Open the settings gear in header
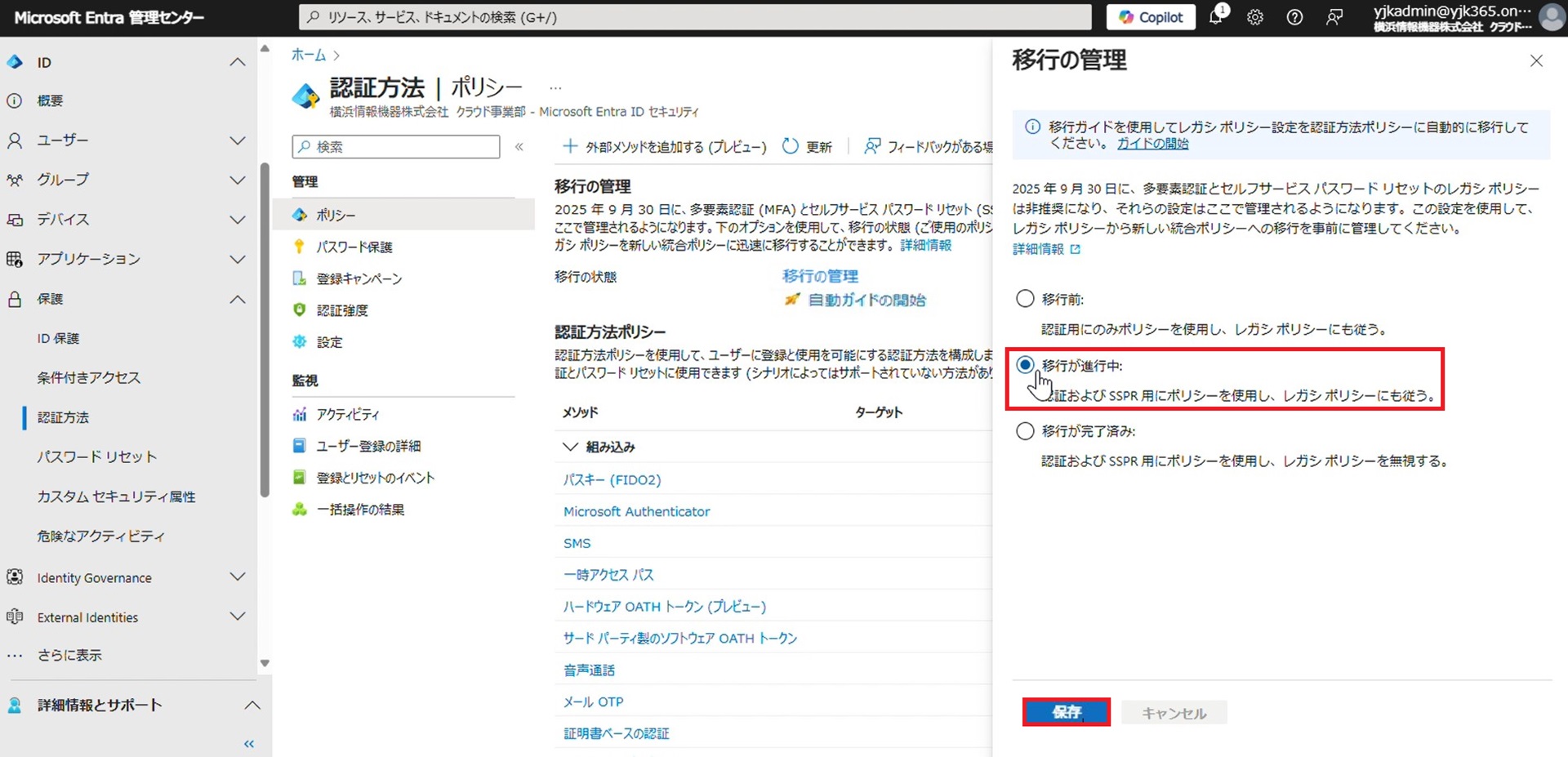The image size is (1568, 757). (1255, 17)
